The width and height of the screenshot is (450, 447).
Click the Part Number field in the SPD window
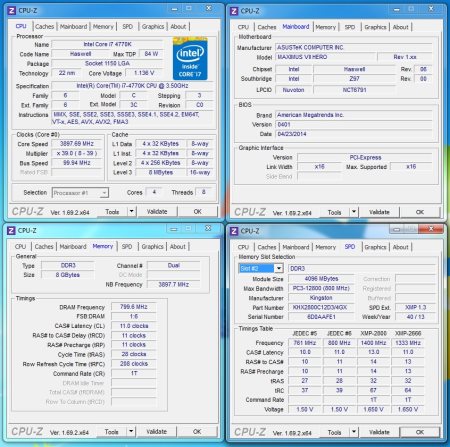(321, 307)
